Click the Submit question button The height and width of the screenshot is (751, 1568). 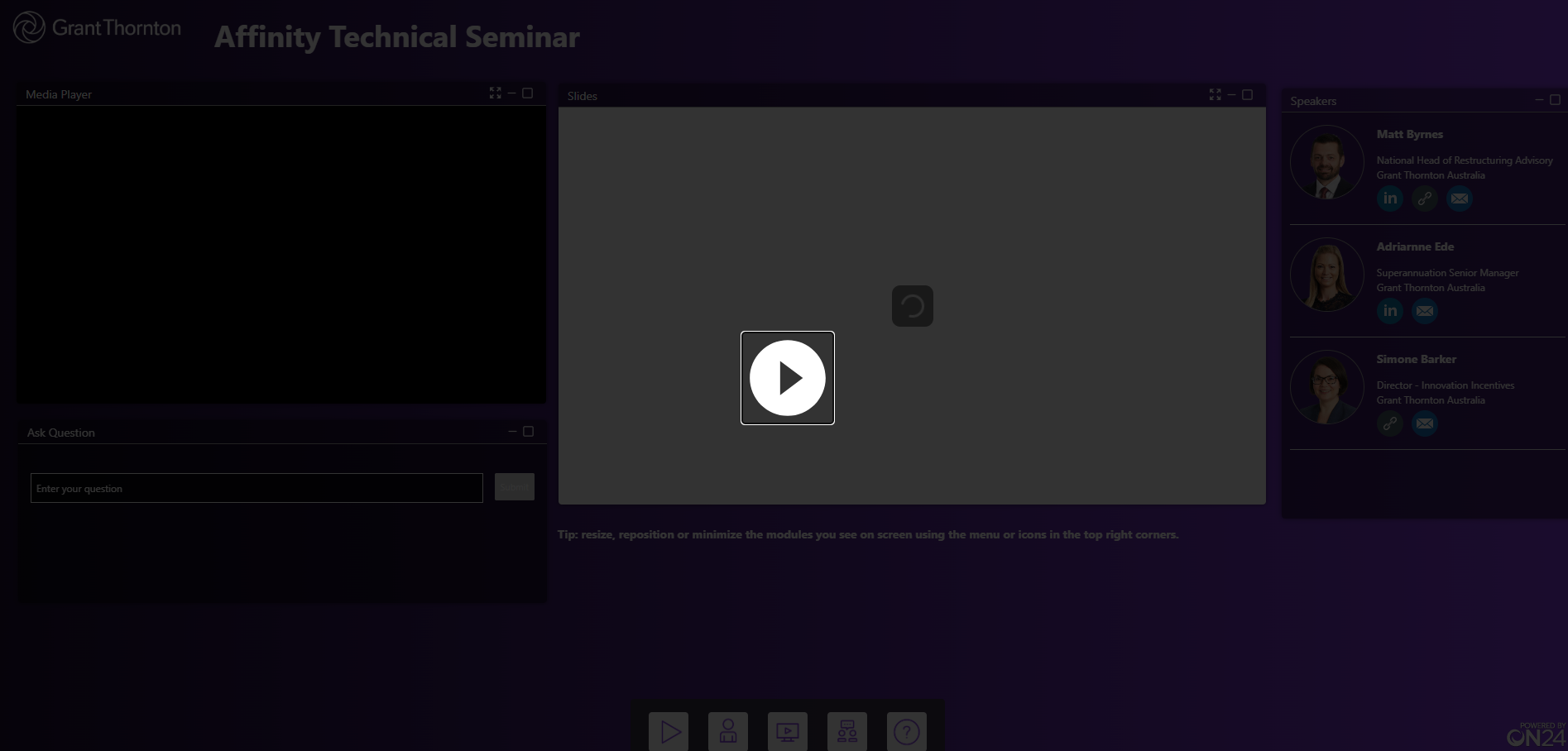coord(514,487)
